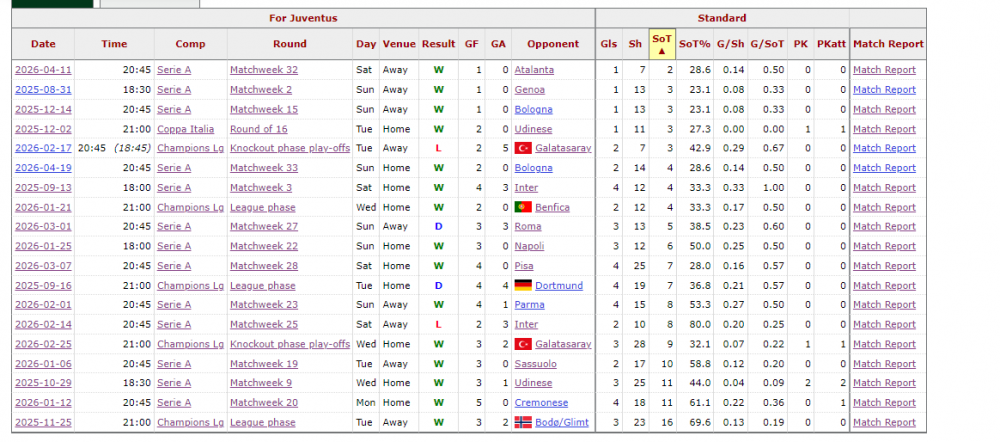Open the Pisa opponent link
The image size is (1000, 442).
click(x=524, y=265)
